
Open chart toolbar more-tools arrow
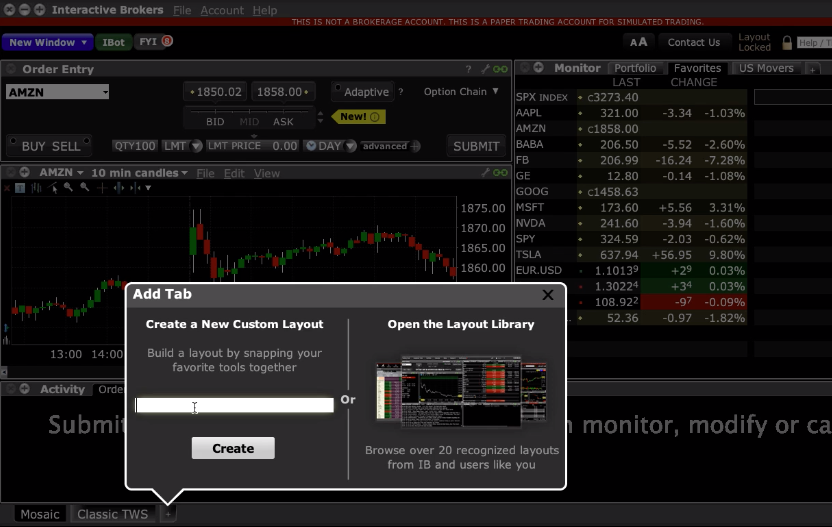point(148,188)
